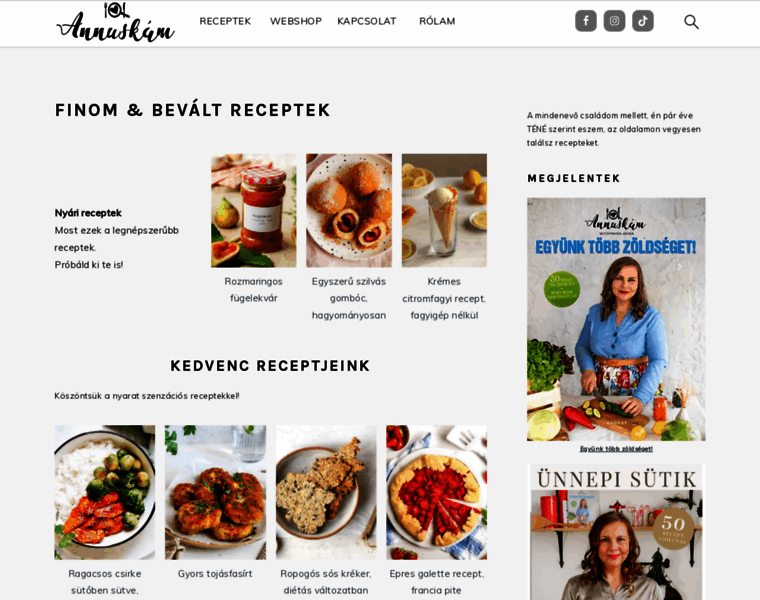Select the lemon ice cream cone photo
This screenshot has width=760, height=600.
pos(444,210)
